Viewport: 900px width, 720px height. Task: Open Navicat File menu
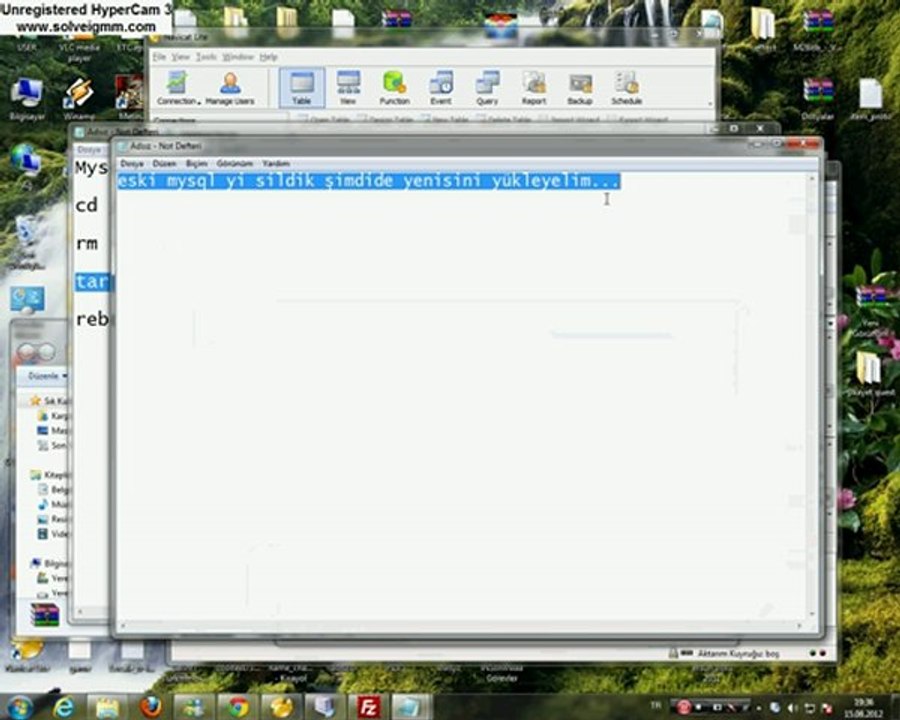[x=159, y=57]
